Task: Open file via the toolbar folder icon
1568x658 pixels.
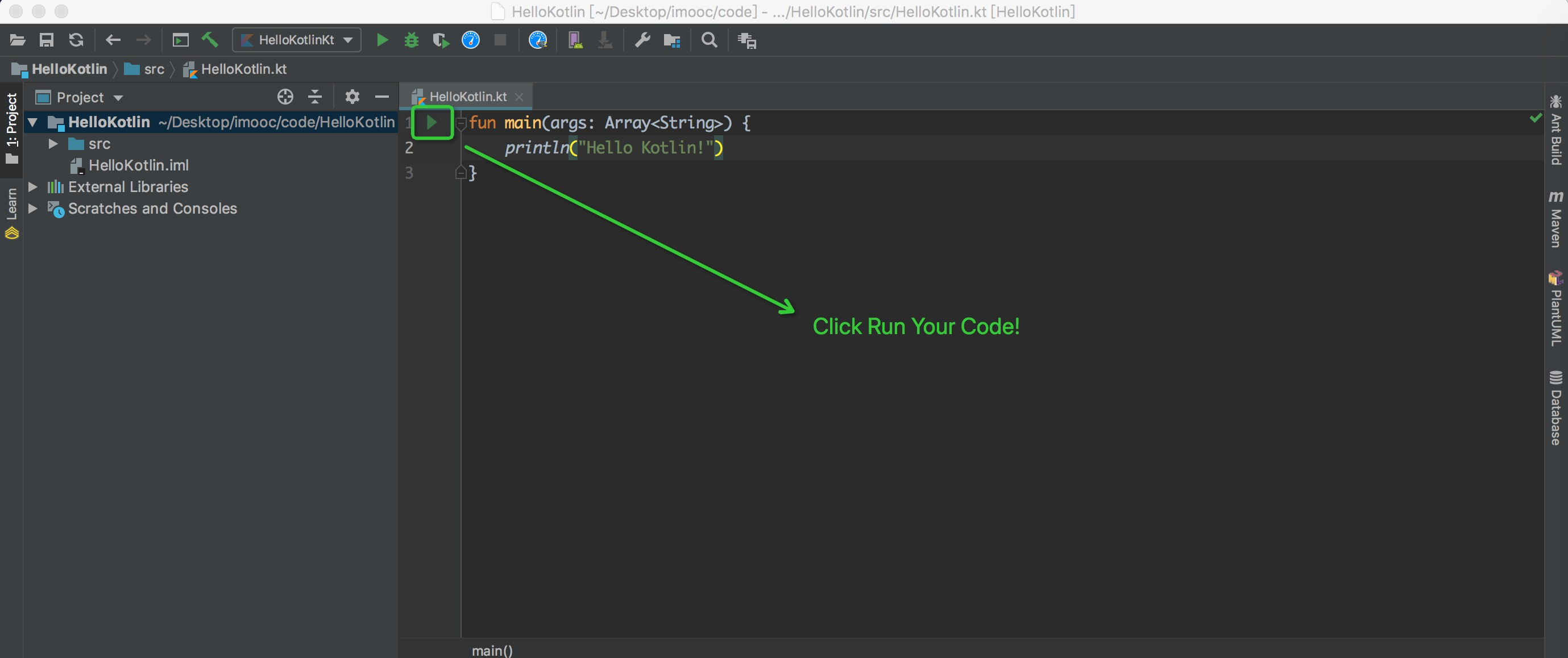Action: (x=18, y=40)
